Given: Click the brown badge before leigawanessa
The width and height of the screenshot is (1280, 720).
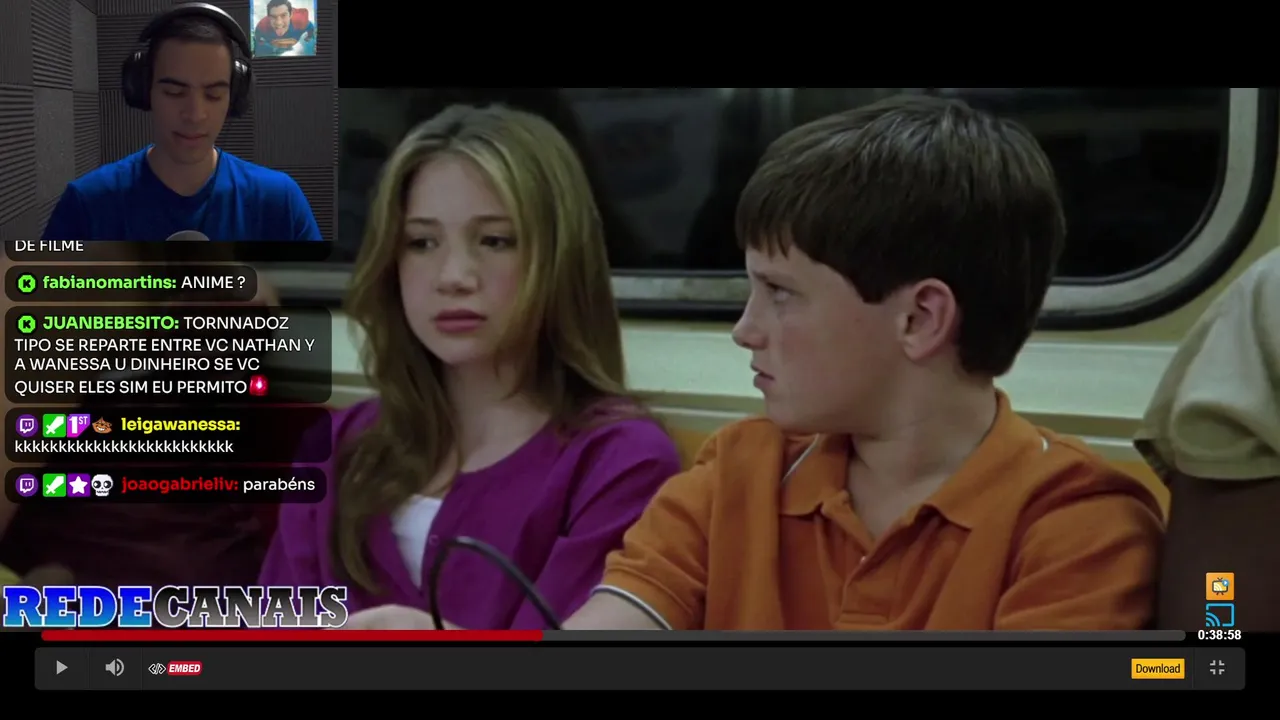Looking at the screenshot, I should [102, 425].
